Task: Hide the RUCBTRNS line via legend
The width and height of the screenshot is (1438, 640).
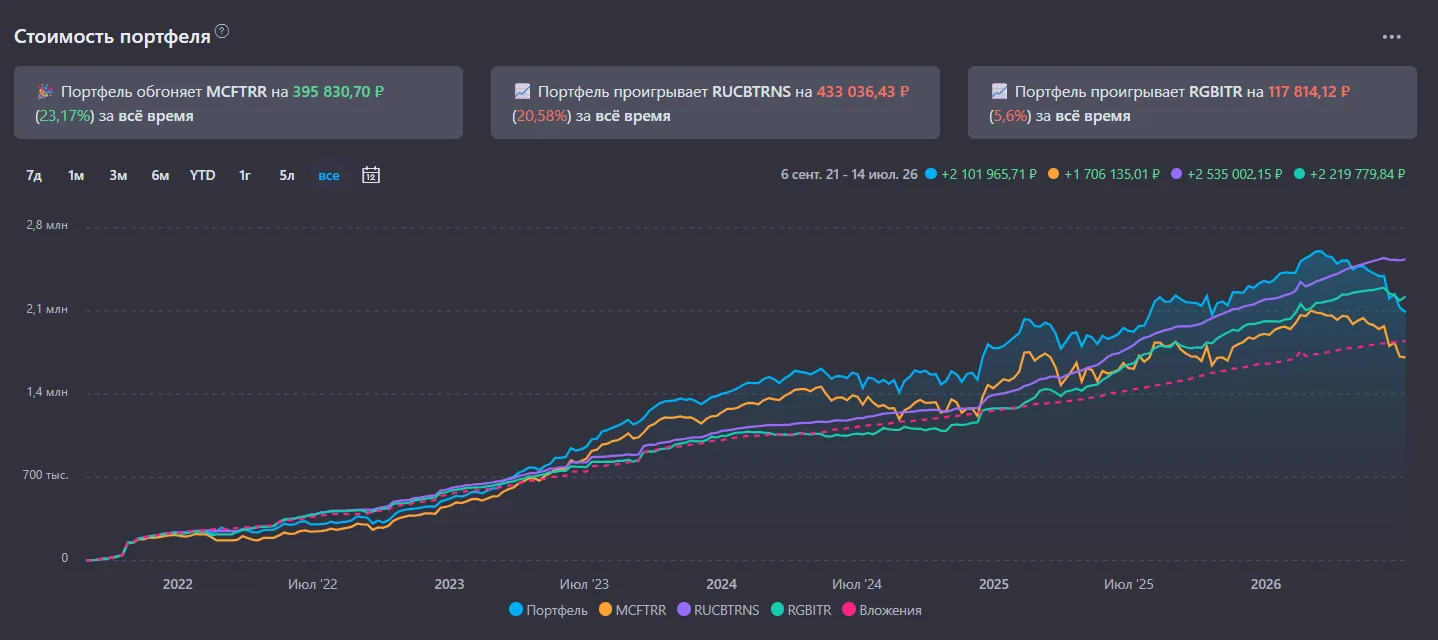Action: pyautogui.click(x=718, y=609)
